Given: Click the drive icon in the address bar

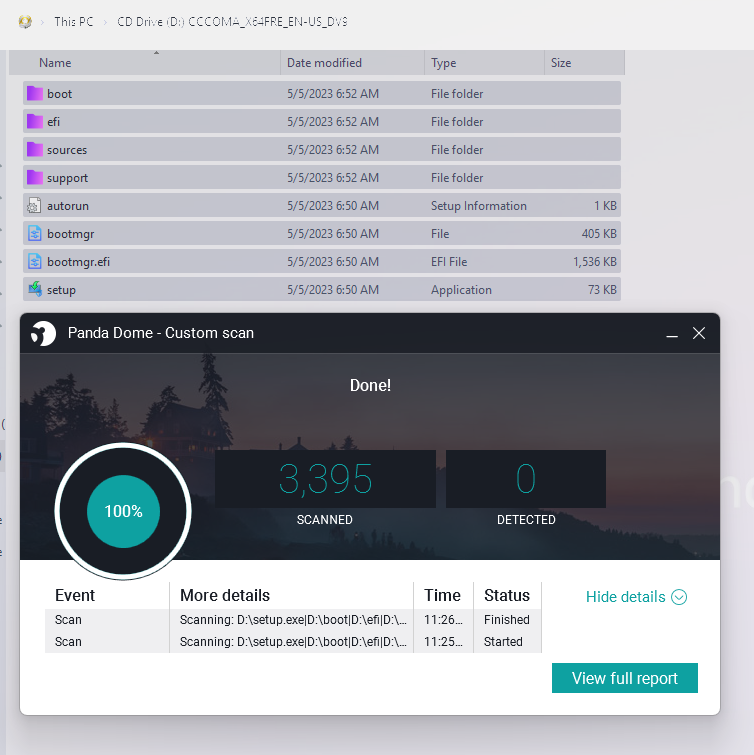Looking at the screenshot, I should pyautogui.click(x=25, y=22).
